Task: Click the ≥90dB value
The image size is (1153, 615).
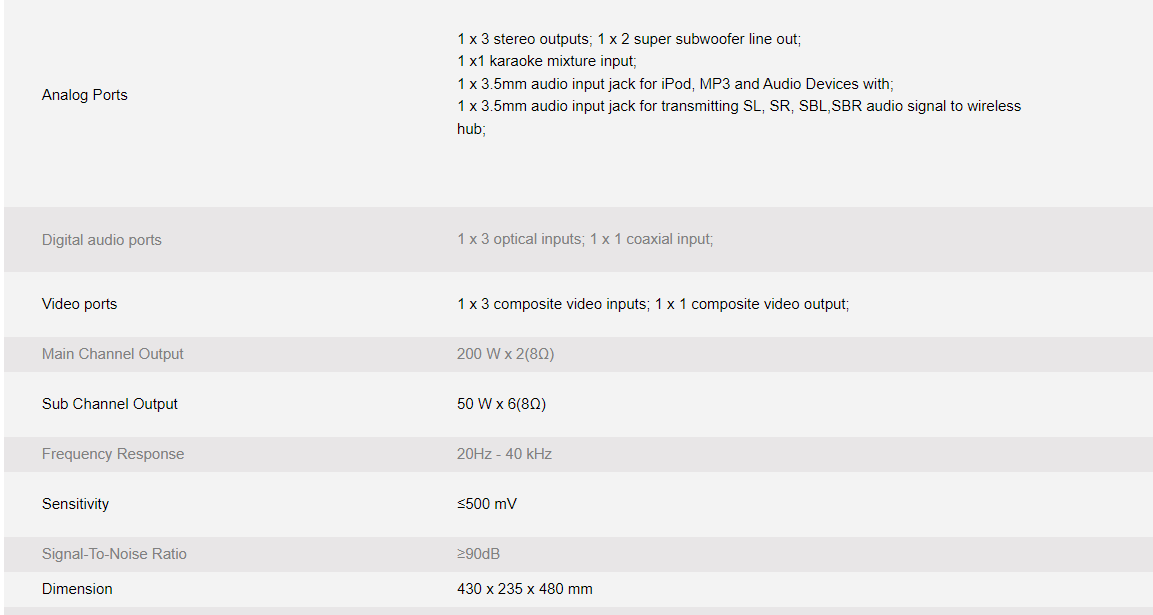Action: [478, 554]
